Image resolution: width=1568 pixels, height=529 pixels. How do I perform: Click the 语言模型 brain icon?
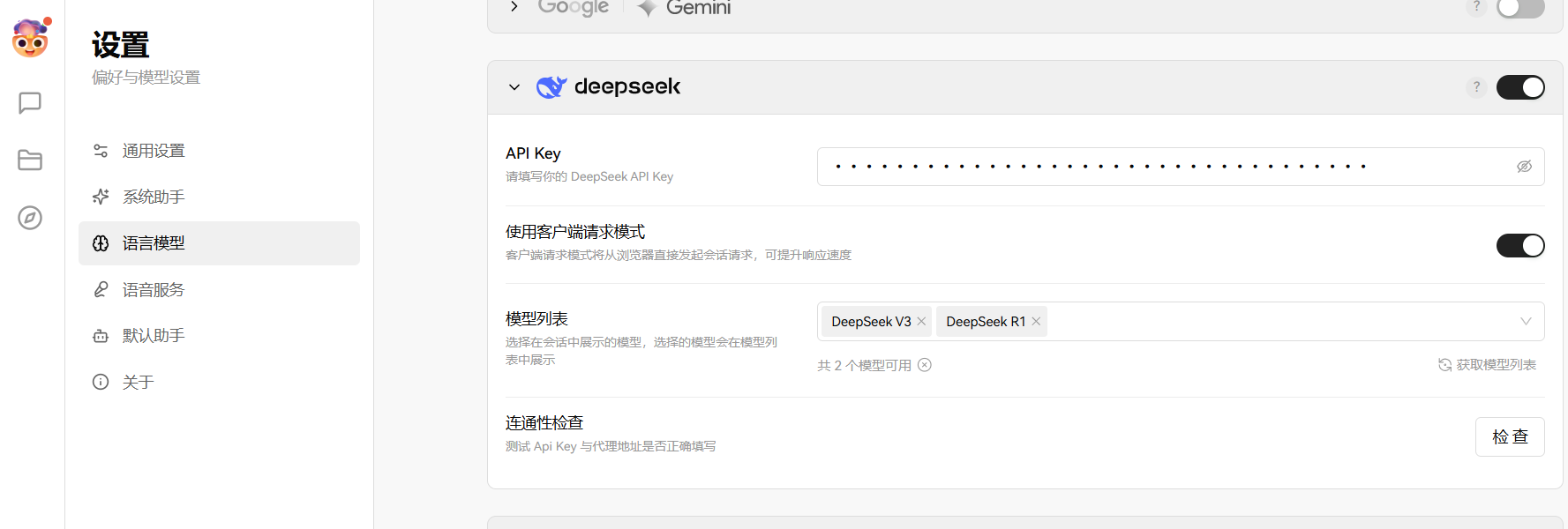pos(101,243)
